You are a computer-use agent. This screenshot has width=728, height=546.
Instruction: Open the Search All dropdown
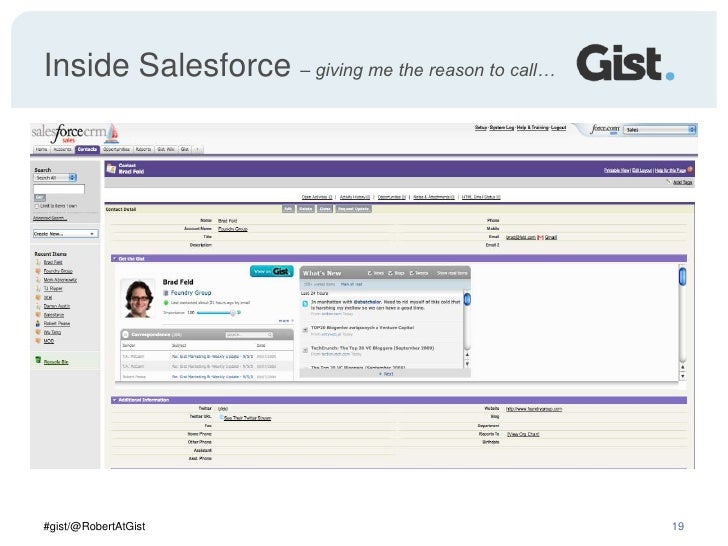(x=55, y=178)
